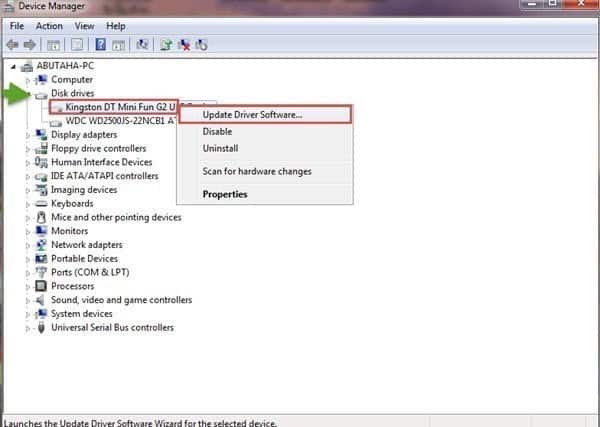Viewport: 600px width, 427px height.
Task: Expand the IDE ATA/ATAPI controllers arrow
Action: tap(28, 177)
